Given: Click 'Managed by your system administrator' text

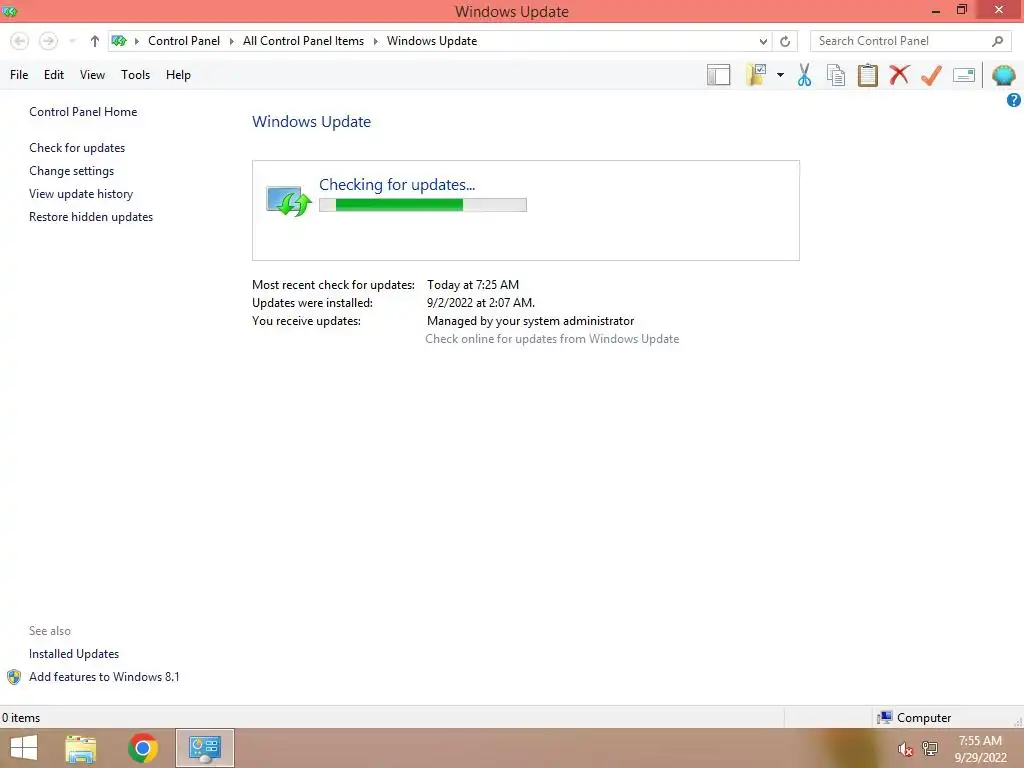Looking at the screenshot, I should pos(530,321).
